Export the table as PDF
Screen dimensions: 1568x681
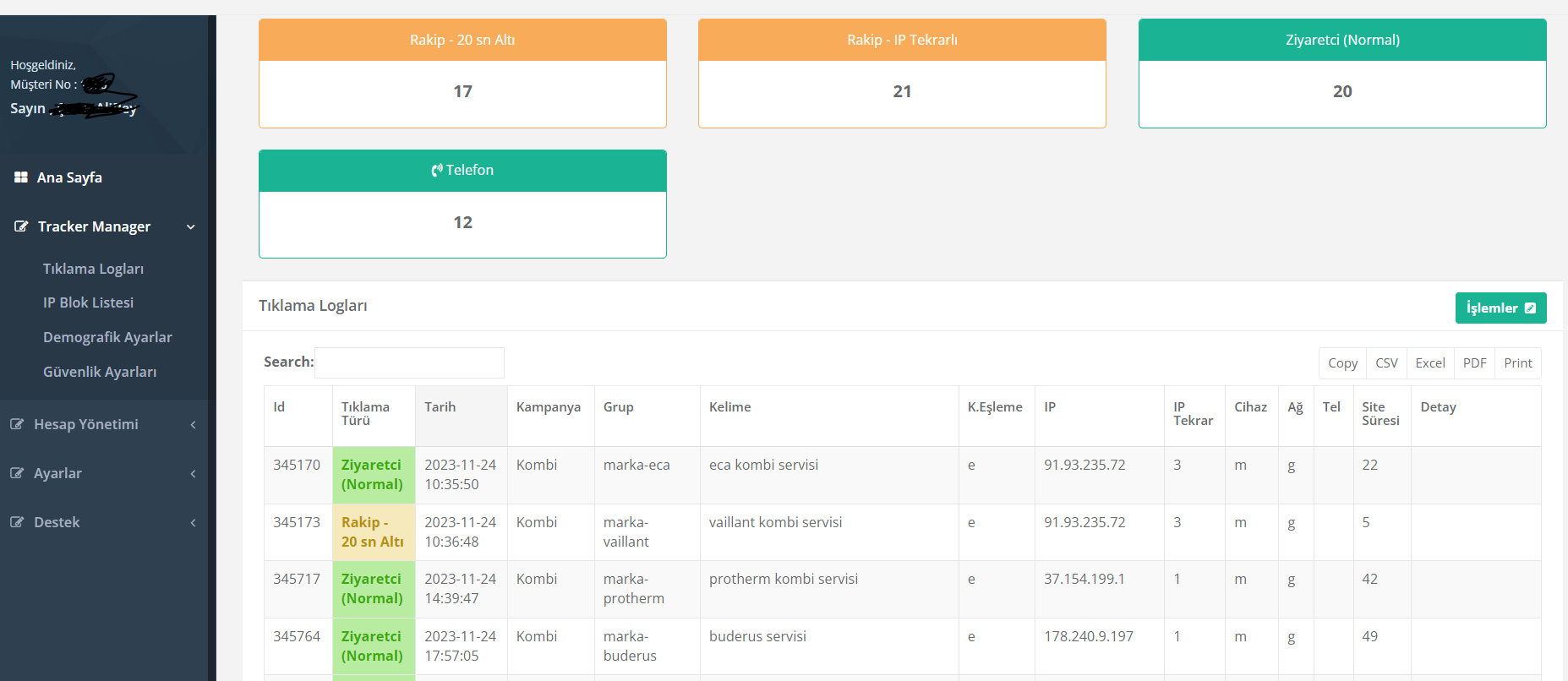tap(1474, 363)
